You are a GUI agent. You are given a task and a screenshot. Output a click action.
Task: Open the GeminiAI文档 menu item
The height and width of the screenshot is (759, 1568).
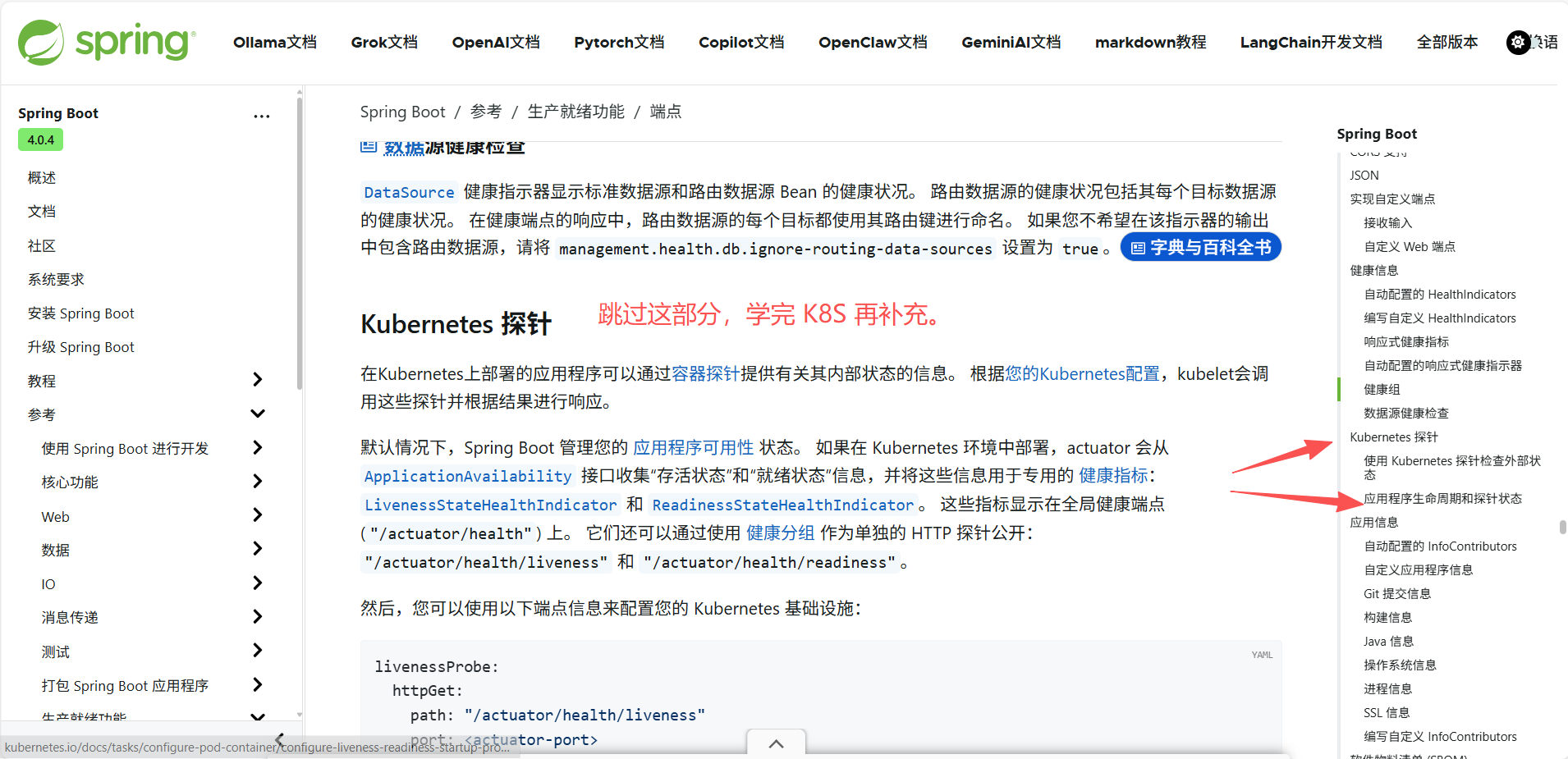pos(1011,42)
